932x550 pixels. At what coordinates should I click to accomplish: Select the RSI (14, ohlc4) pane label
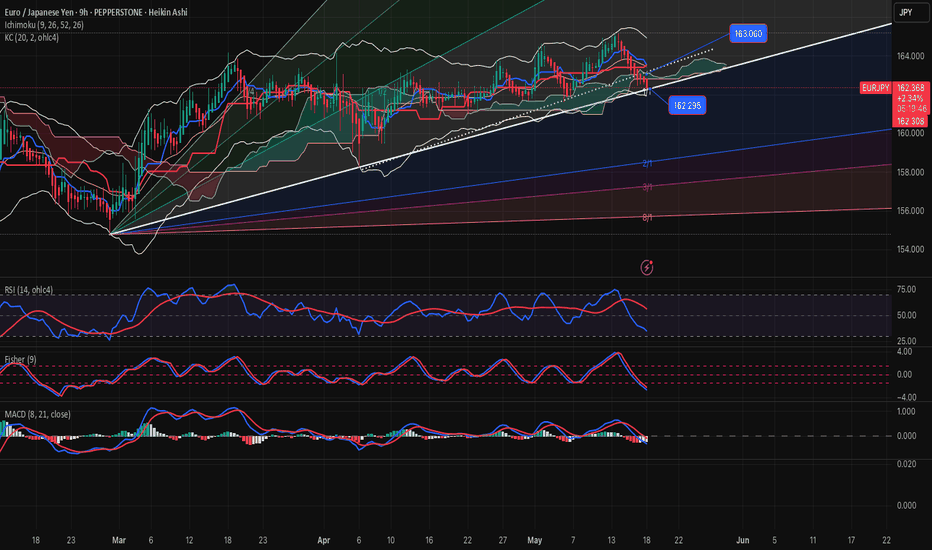29,290
